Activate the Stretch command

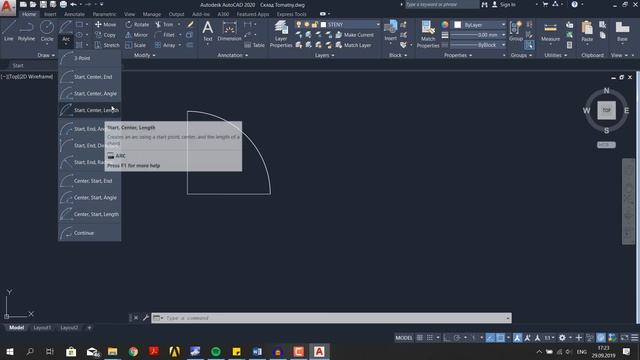coord(107,45)
